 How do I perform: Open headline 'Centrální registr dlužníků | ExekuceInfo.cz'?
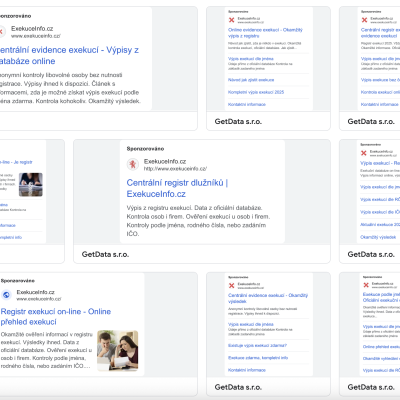point(177,188)
